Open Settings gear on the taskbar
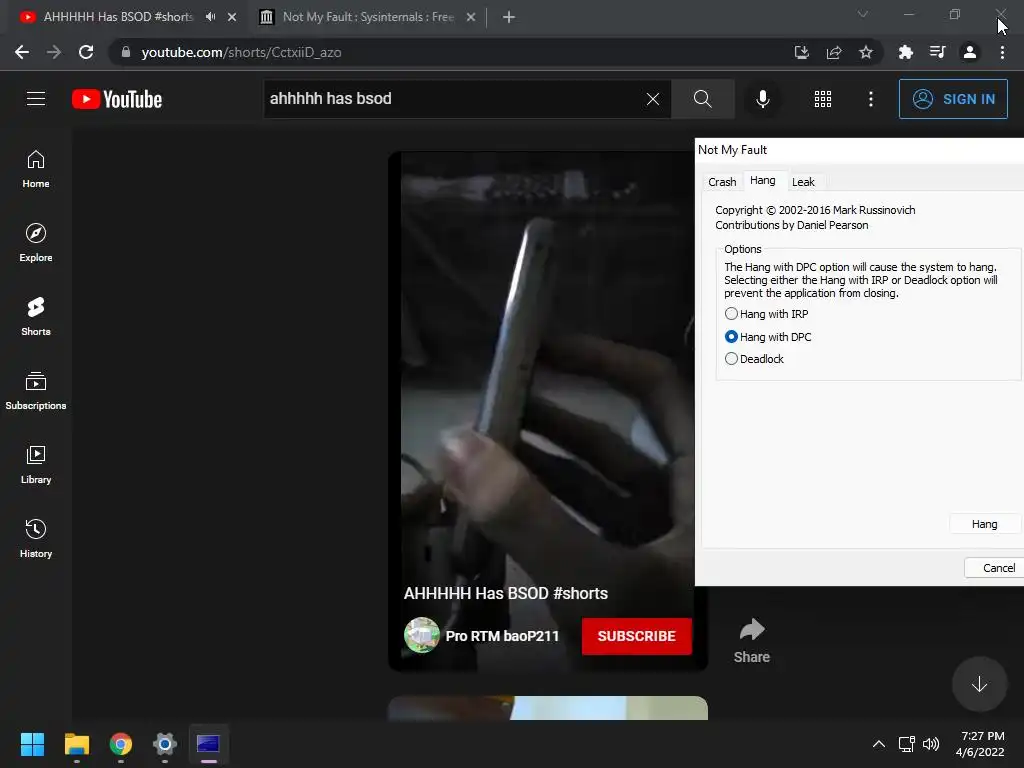Image resolution: width=1024 pixels, height=768 pixels. pos(165,744)
